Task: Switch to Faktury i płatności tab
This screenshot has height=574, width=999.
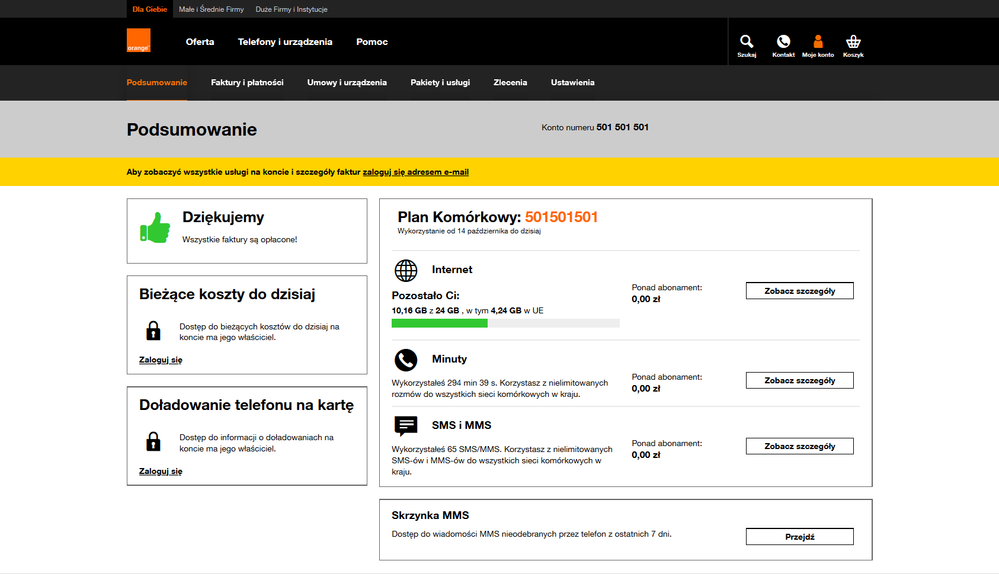Action: (x=247, y=82)
